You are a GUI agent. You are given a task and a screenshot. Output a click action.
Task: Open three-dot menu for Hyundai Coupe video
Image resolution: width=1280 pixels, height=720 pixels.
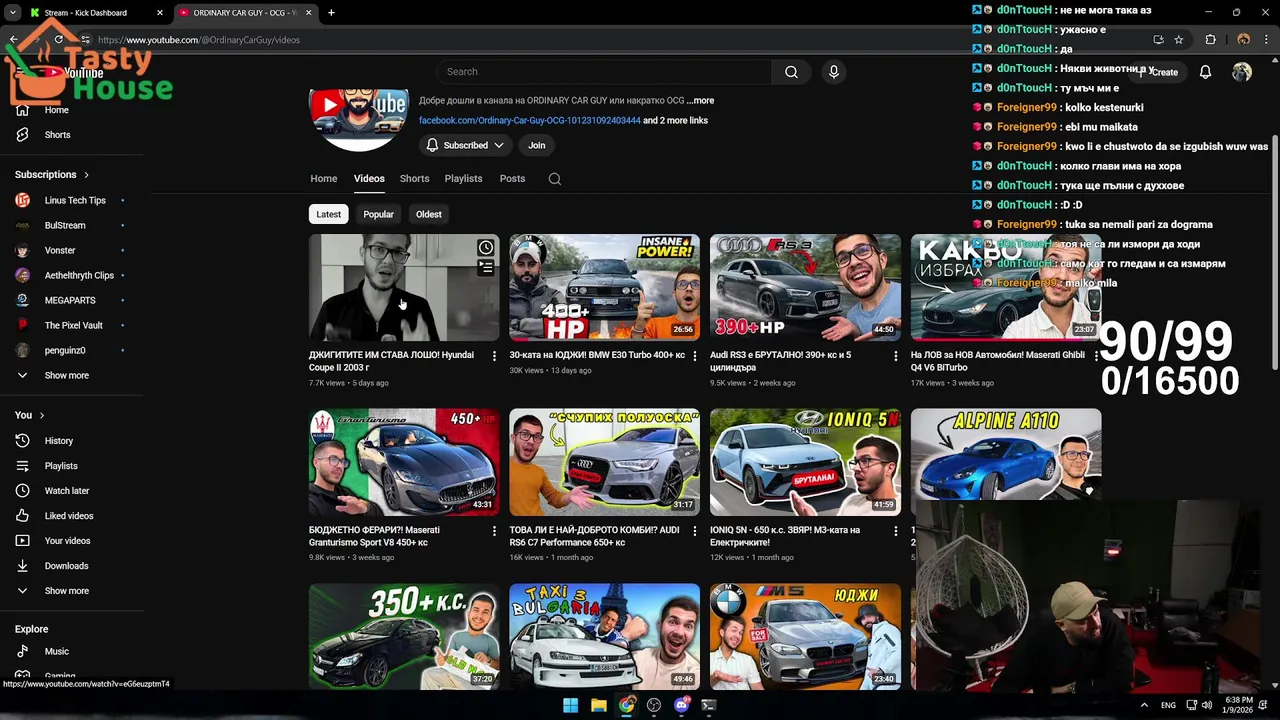coord(494,356)
